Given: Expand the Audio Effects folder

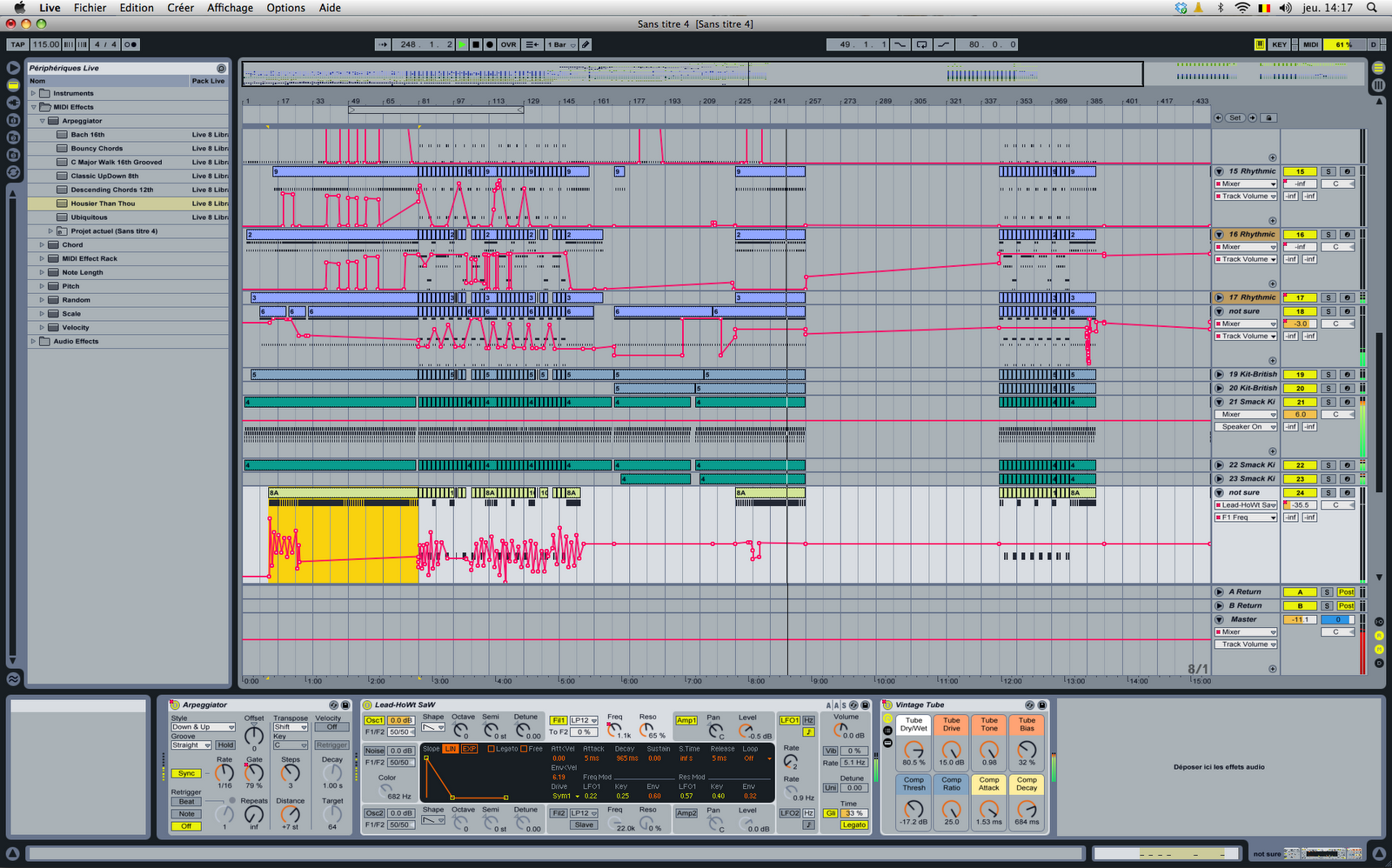Looking at the screenshot, I should click(x=34, y=341).
